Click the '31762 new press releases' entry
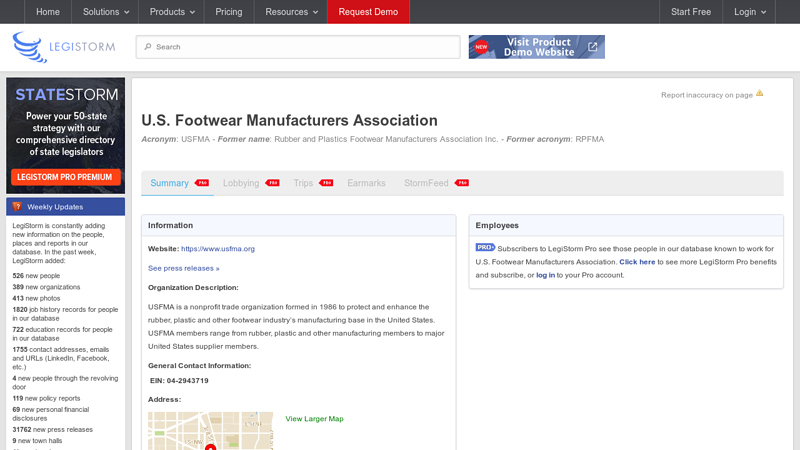 click(53, 430)
